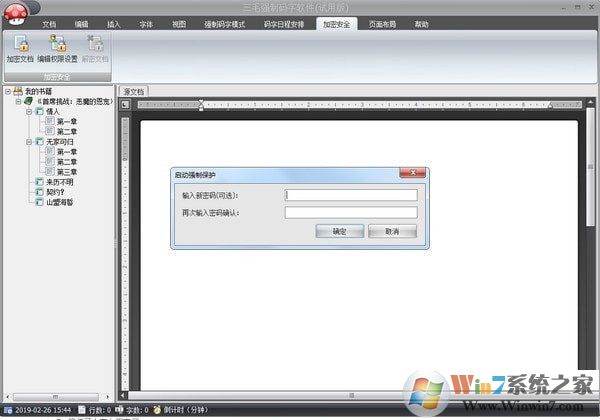The height and width of the screenshot is (420, 600).
Task: Click the volume icon beside 来历不明
Action: coord(39,182)
